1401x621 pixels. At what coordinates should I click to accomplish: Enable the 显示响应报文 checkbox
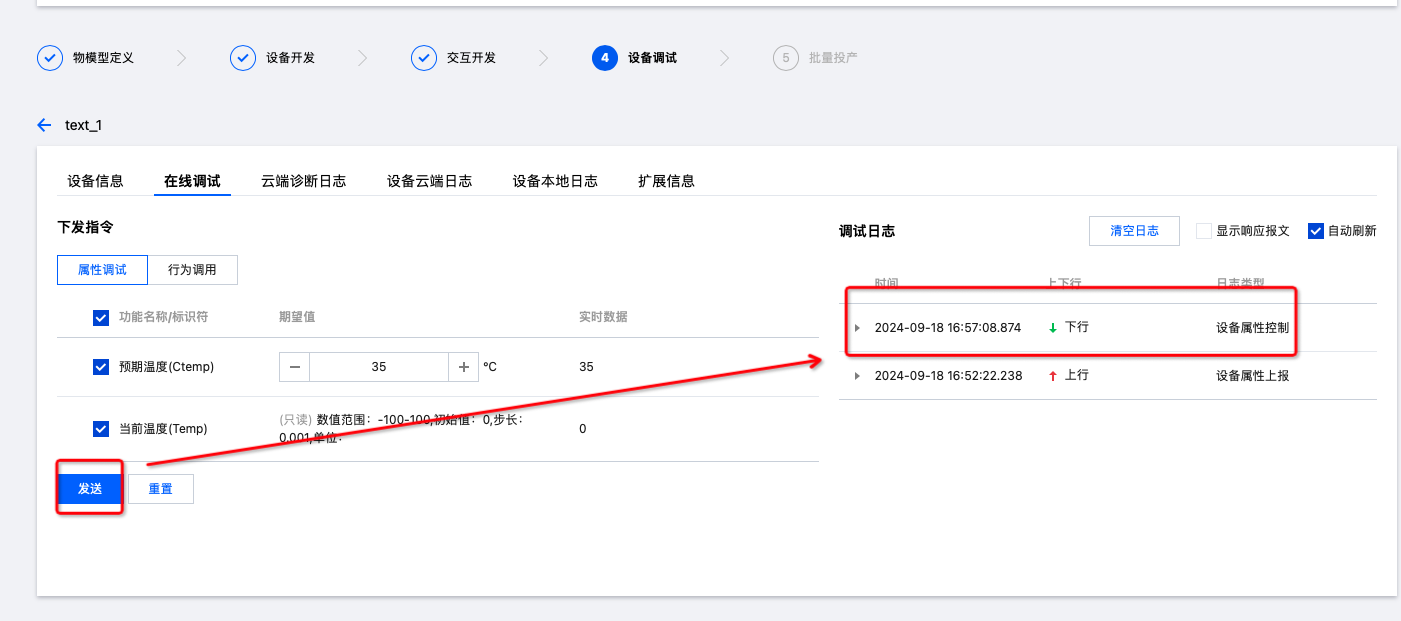pyautogui.click(x=1204, y=231)
